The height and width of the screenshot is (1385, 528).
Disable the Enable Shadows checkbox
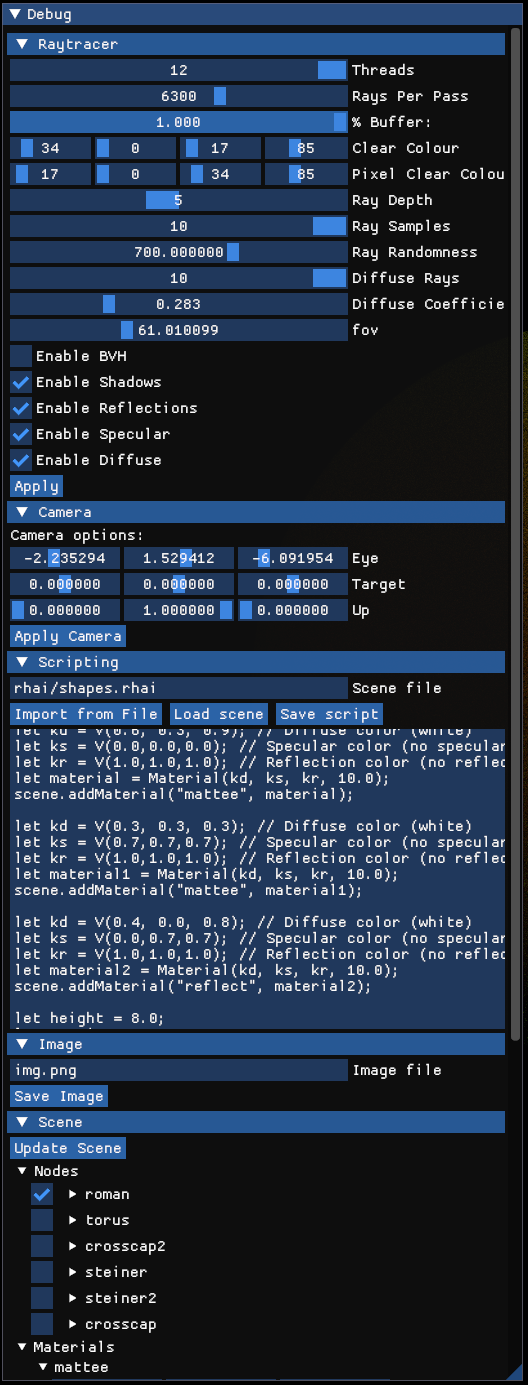click(x=21, y=382)
